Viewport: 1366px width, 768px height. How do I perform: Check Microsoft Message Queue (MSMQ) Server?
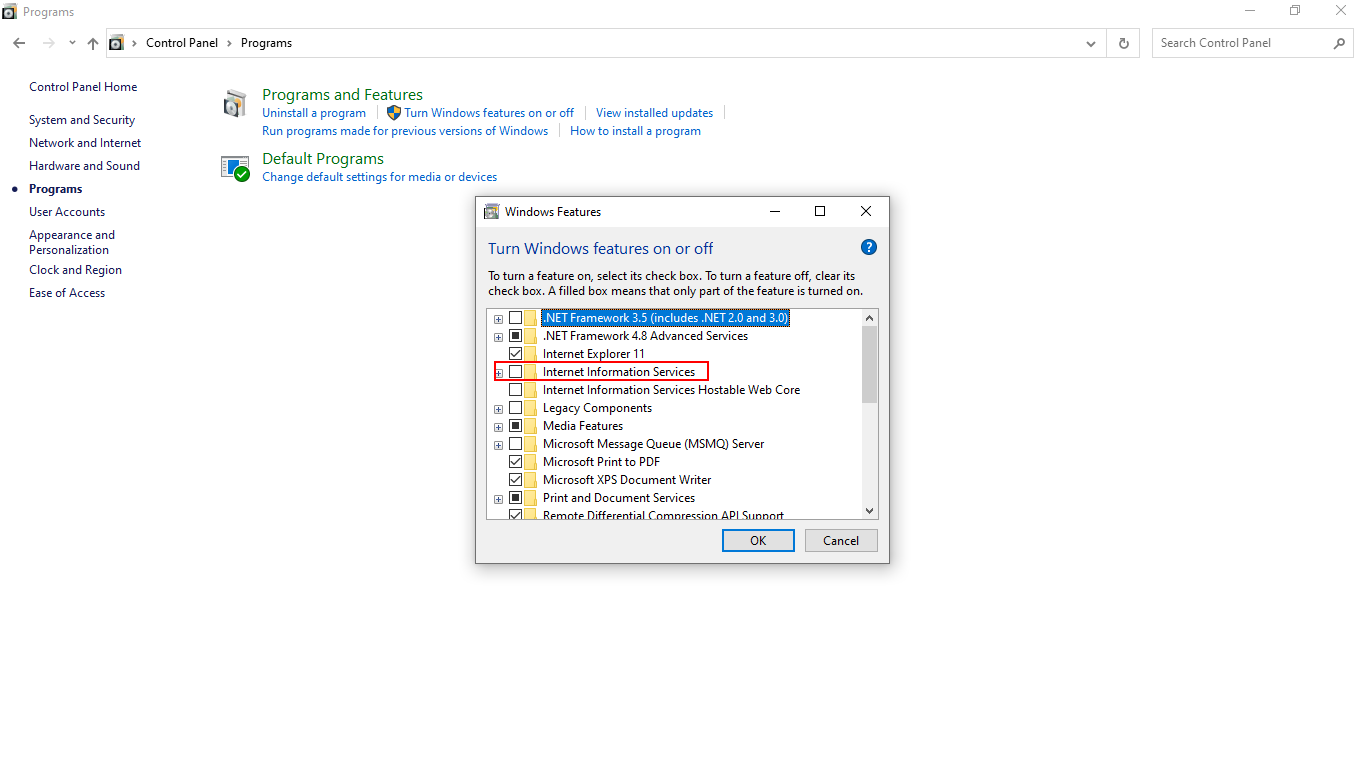(x=516, y=444)
